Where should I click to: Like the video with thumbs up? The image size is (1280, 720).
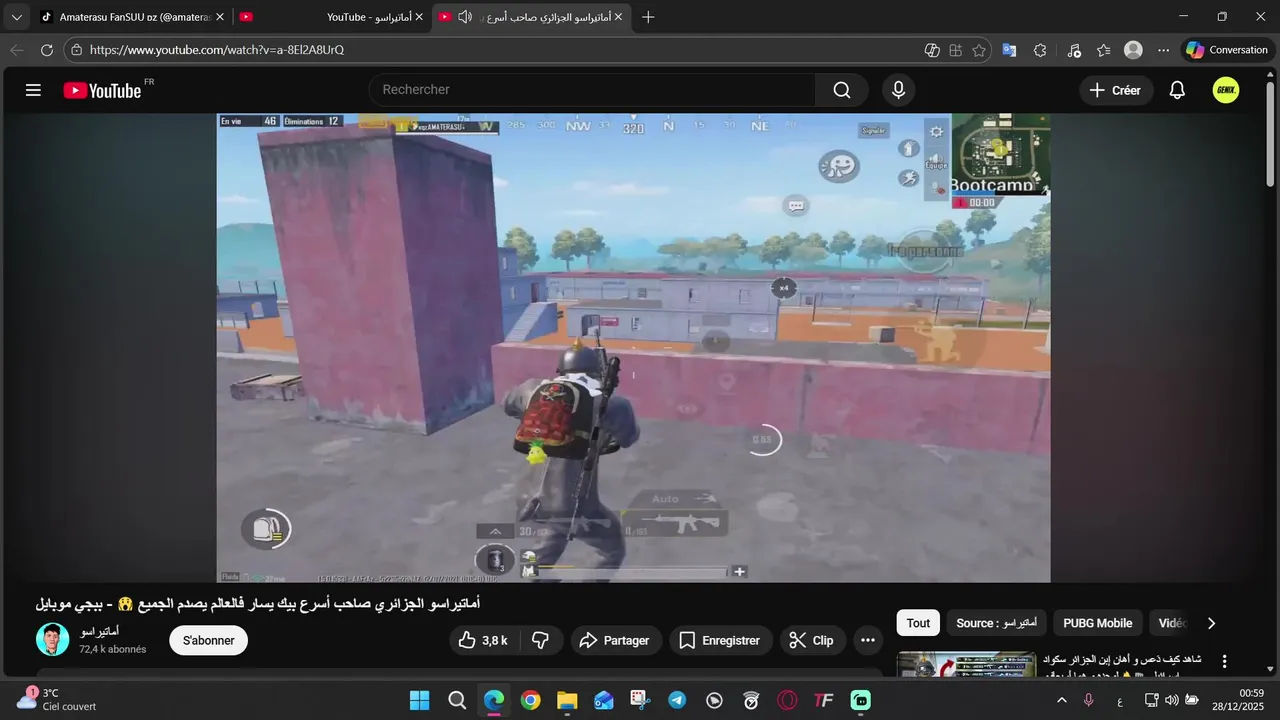[483, 640]
